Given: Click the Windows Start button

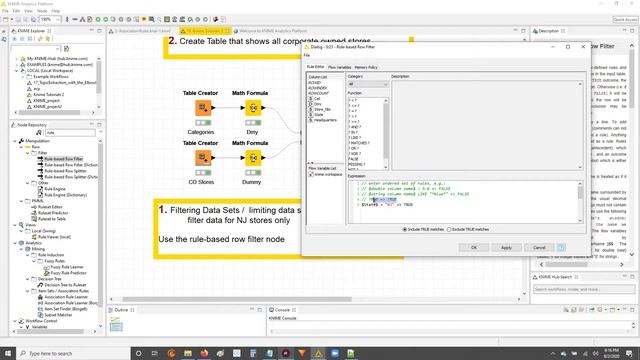Looking at the screenshot, I should point(8,353).
